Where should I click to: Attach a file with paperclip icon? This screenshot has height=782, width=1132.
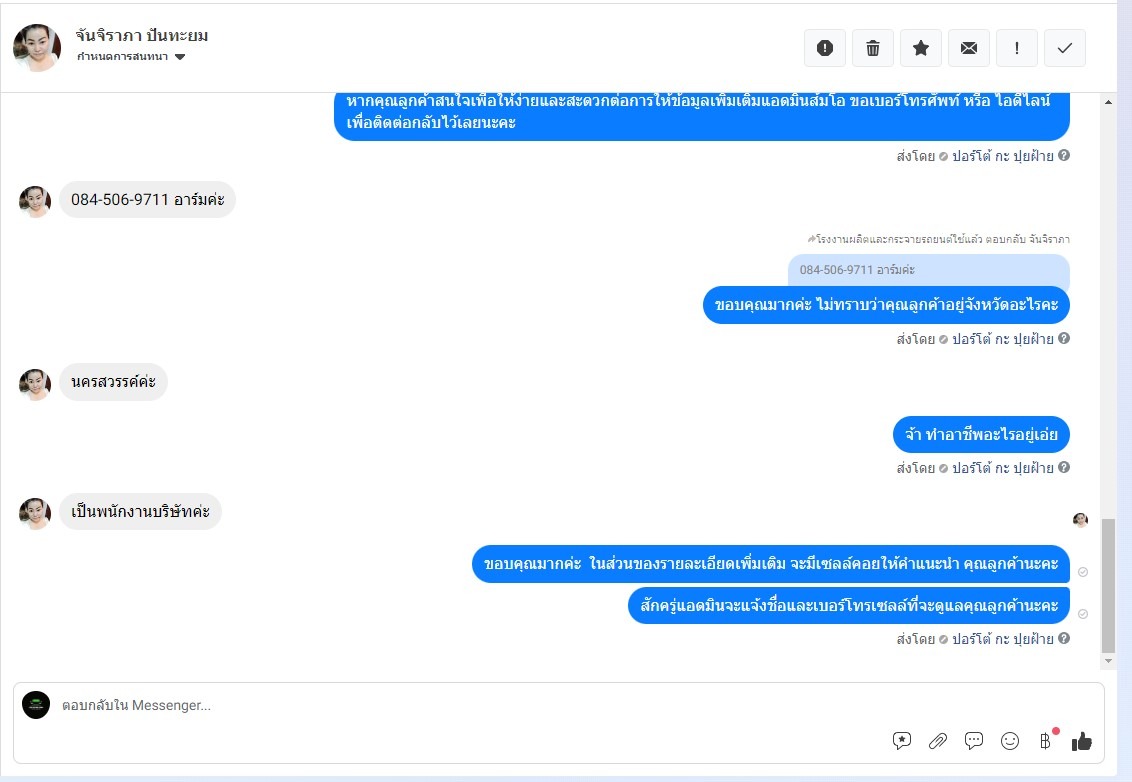(938, 741)
